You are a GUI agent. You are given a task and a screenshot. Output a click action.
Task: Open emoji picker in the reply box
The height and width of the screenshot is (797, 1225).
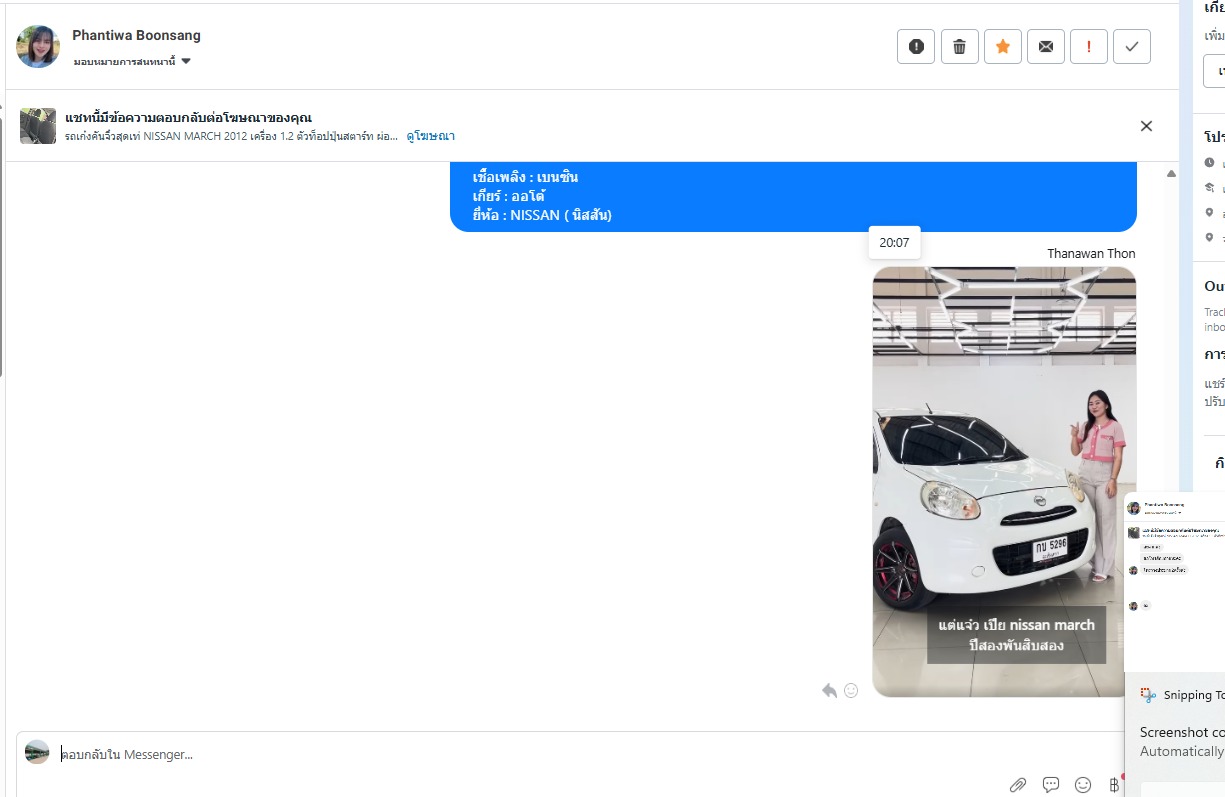click(x=1083, y=785)
